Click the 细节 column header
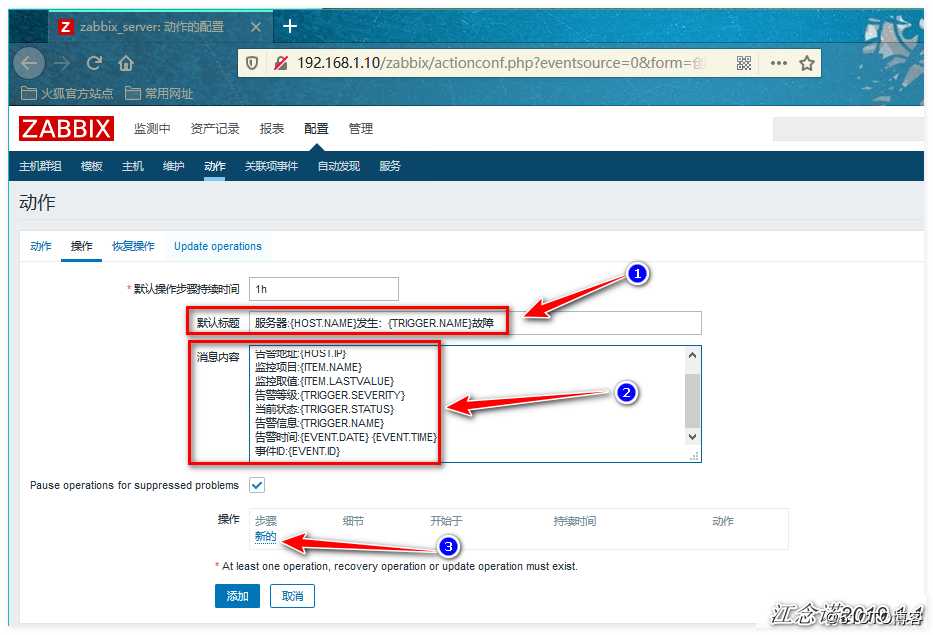The image size is (933, 635). click(353, 521)
